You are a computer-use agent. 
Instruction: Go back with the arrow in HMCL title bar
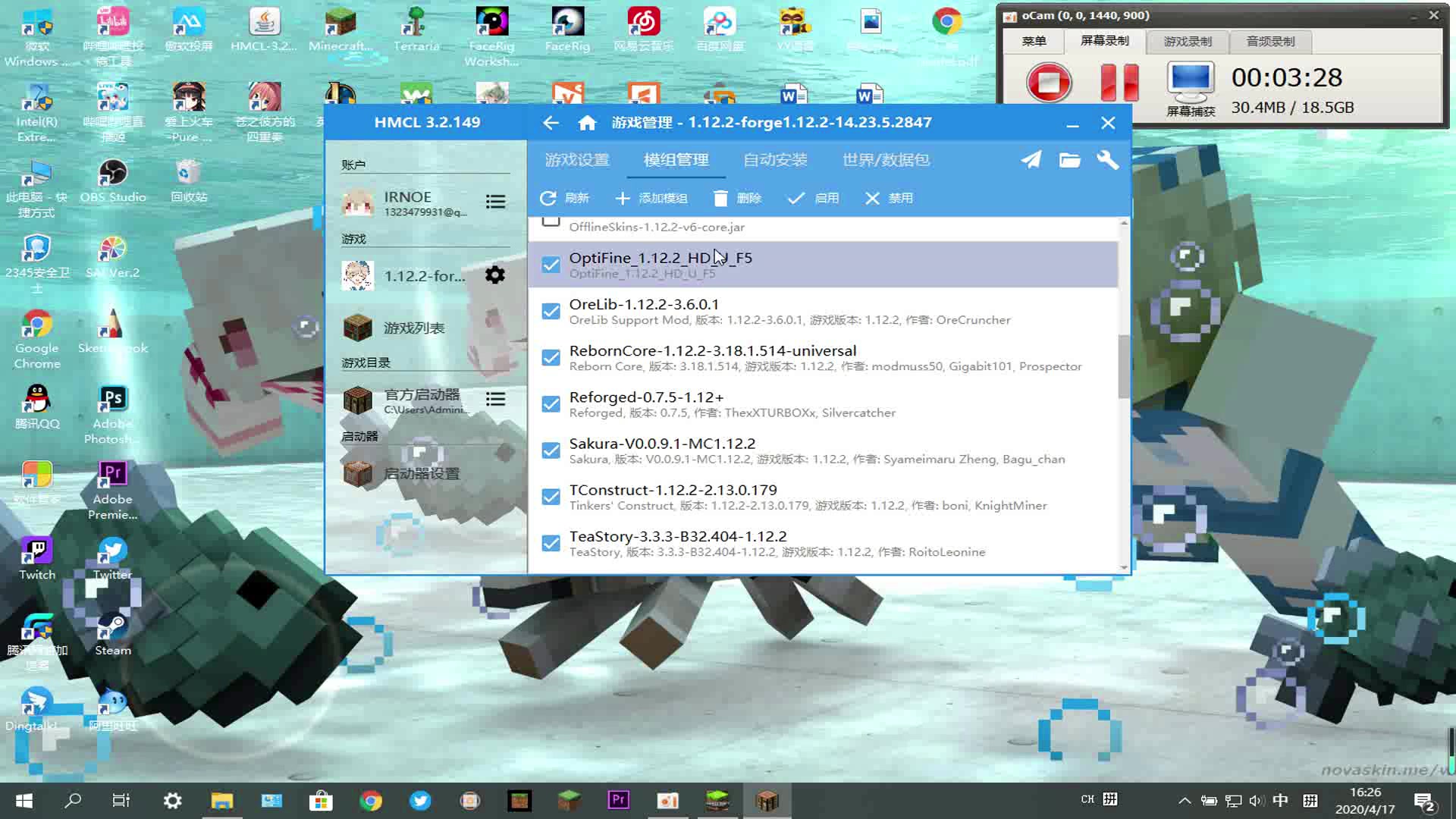pos(551,123)
